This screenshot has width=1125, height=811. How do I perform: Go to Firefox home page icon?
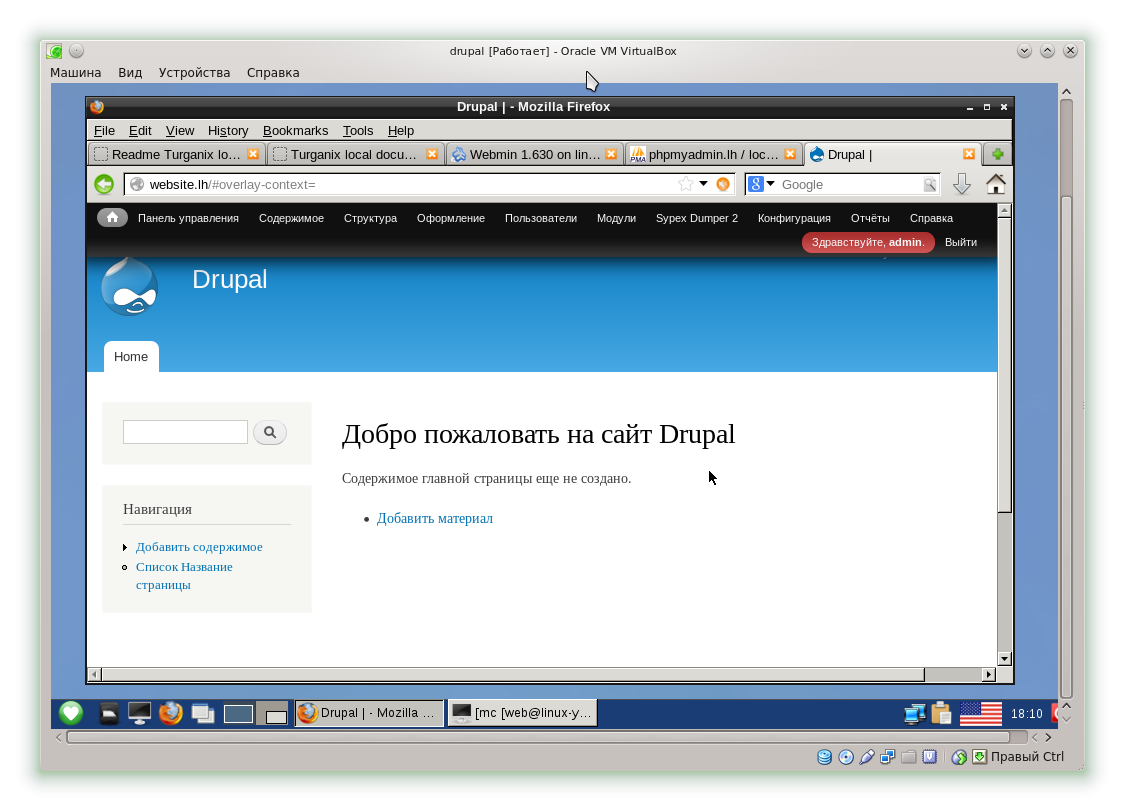pos(996,184)
